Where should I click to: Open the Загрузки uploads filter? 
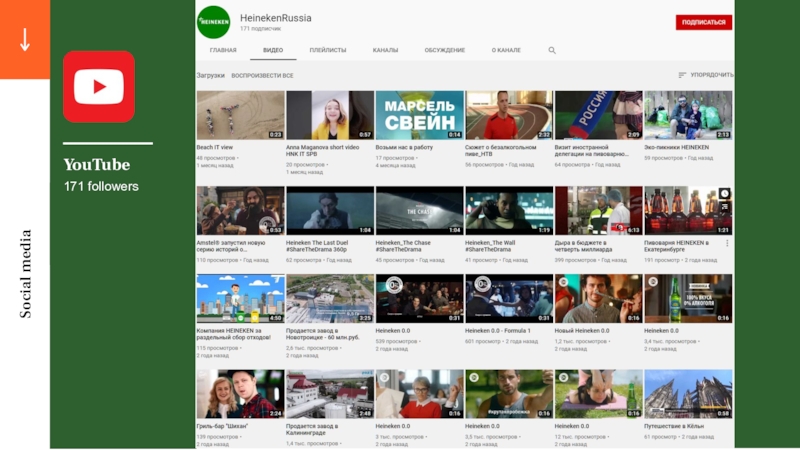210,75
